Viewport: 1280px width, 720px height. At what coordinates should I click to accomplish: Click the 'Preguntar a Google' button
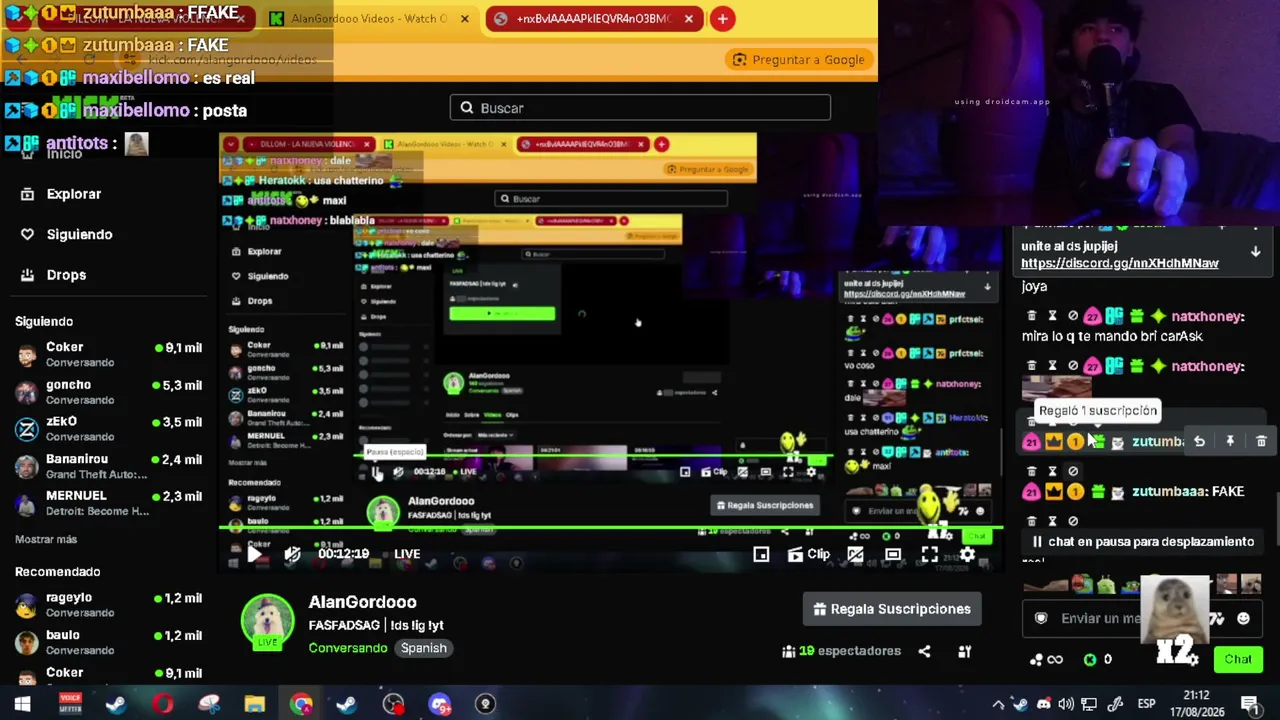(x=798, y=60)
